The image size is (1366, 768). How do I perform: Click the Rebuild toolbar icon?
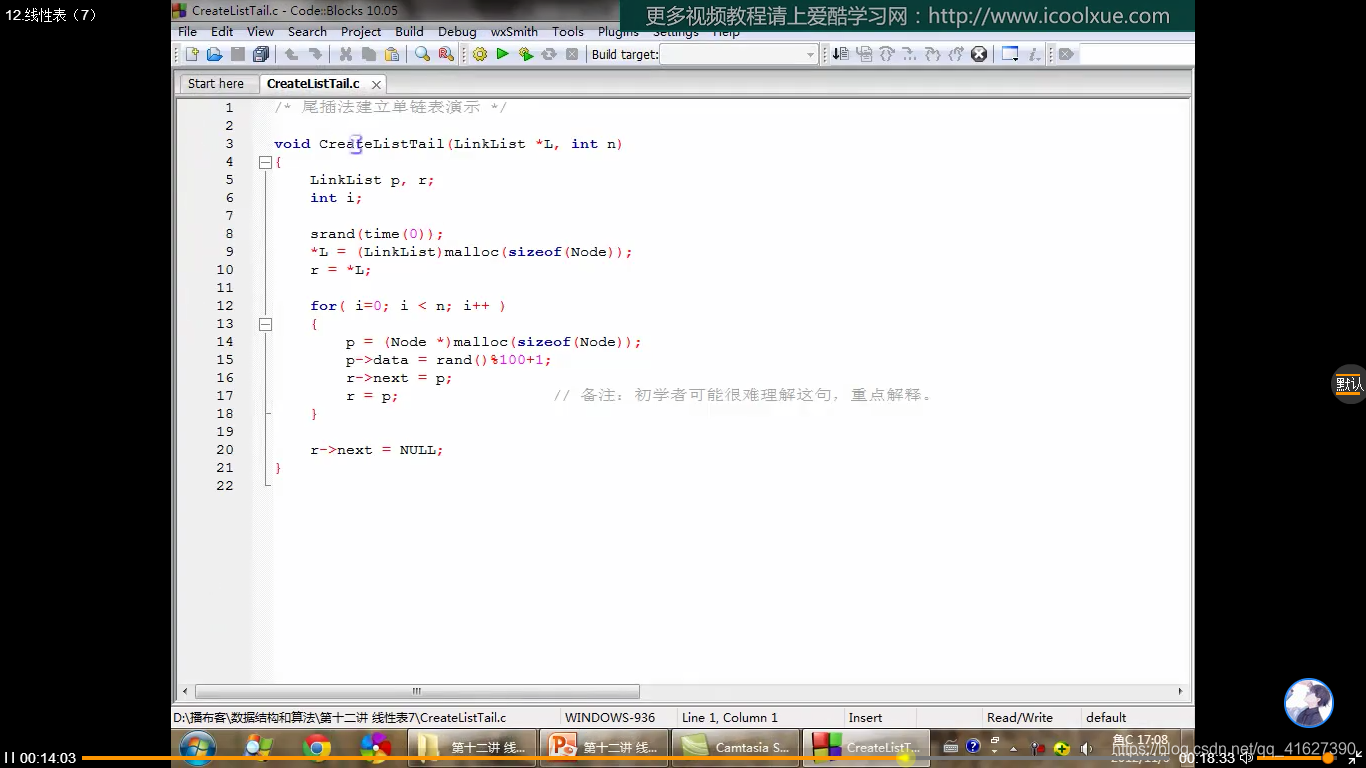tap(549, 54)
